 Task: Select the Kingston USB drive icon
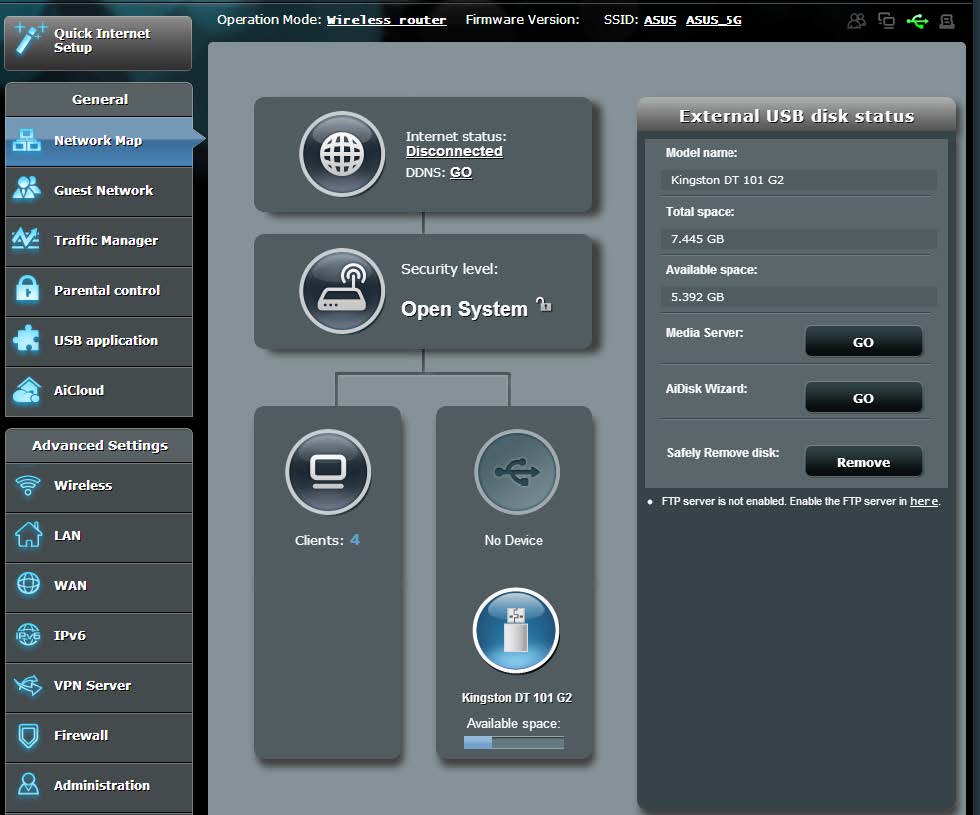pyautogui.click(x=516, y=630)
